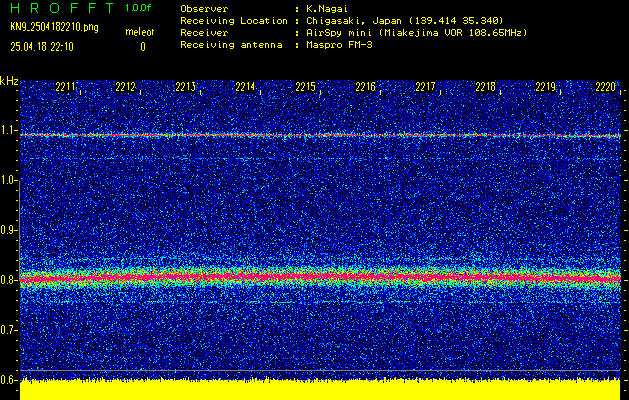Click the Receiving antenna label
629x400 pixels.
pyautogui.click(x=231, y=45)
